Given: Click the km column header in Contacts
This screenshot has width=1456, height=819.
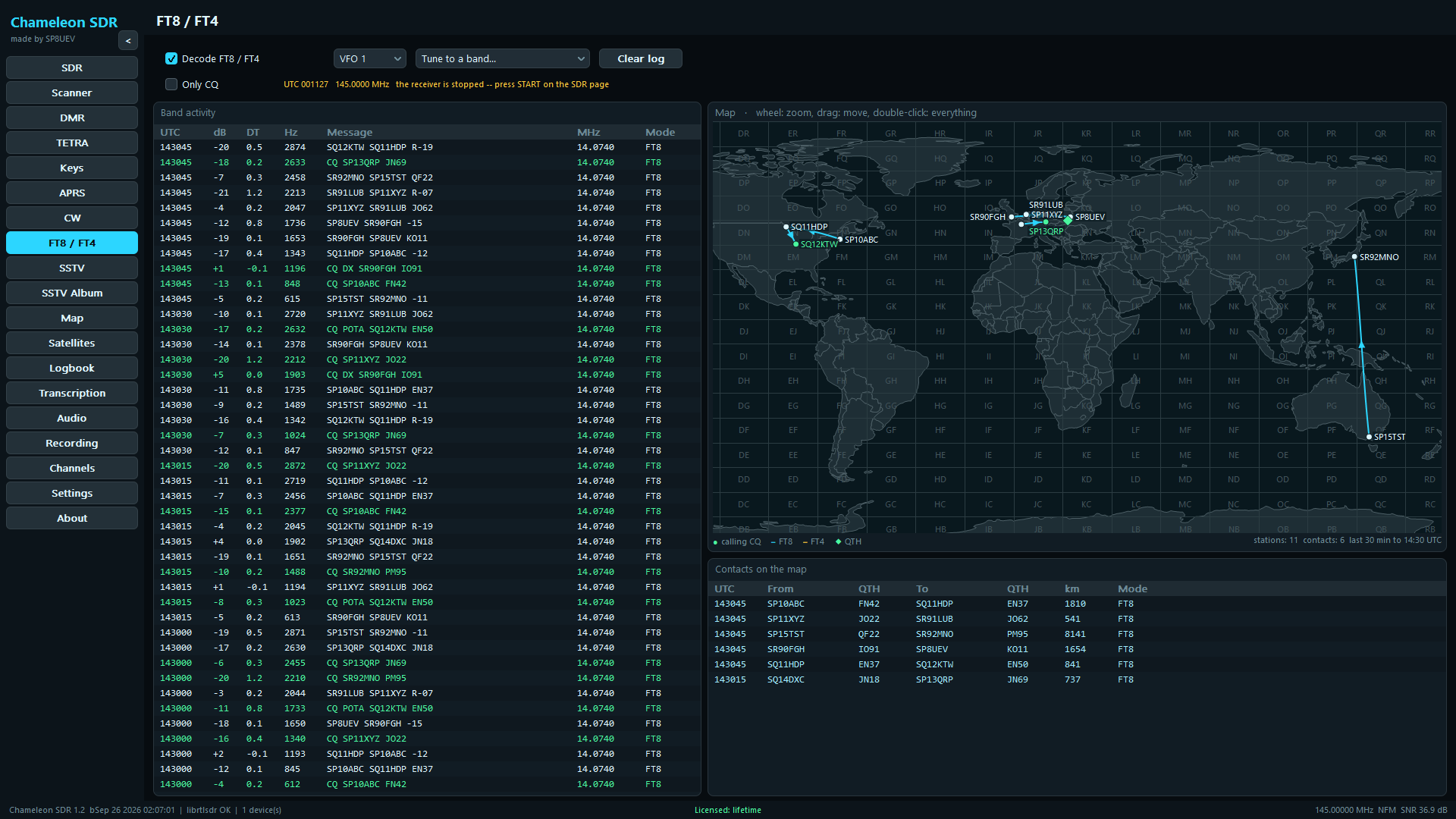Looking at the screenshot, I should (x=1072, y=588).
